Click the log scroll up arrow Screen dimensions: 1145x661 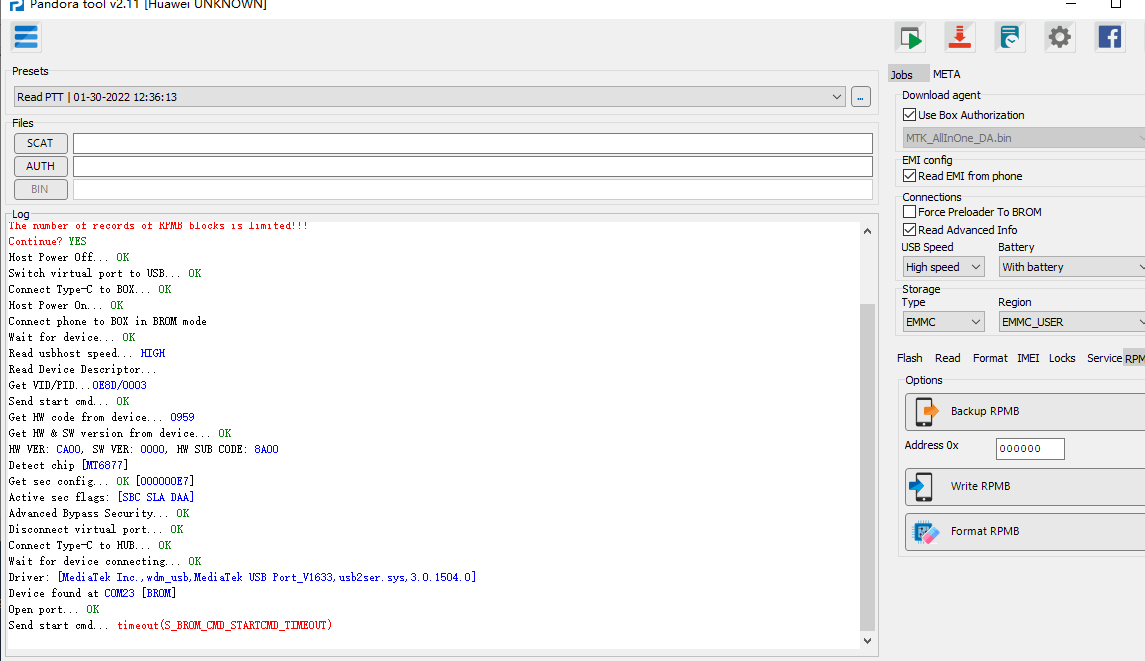tap(868, 232)
